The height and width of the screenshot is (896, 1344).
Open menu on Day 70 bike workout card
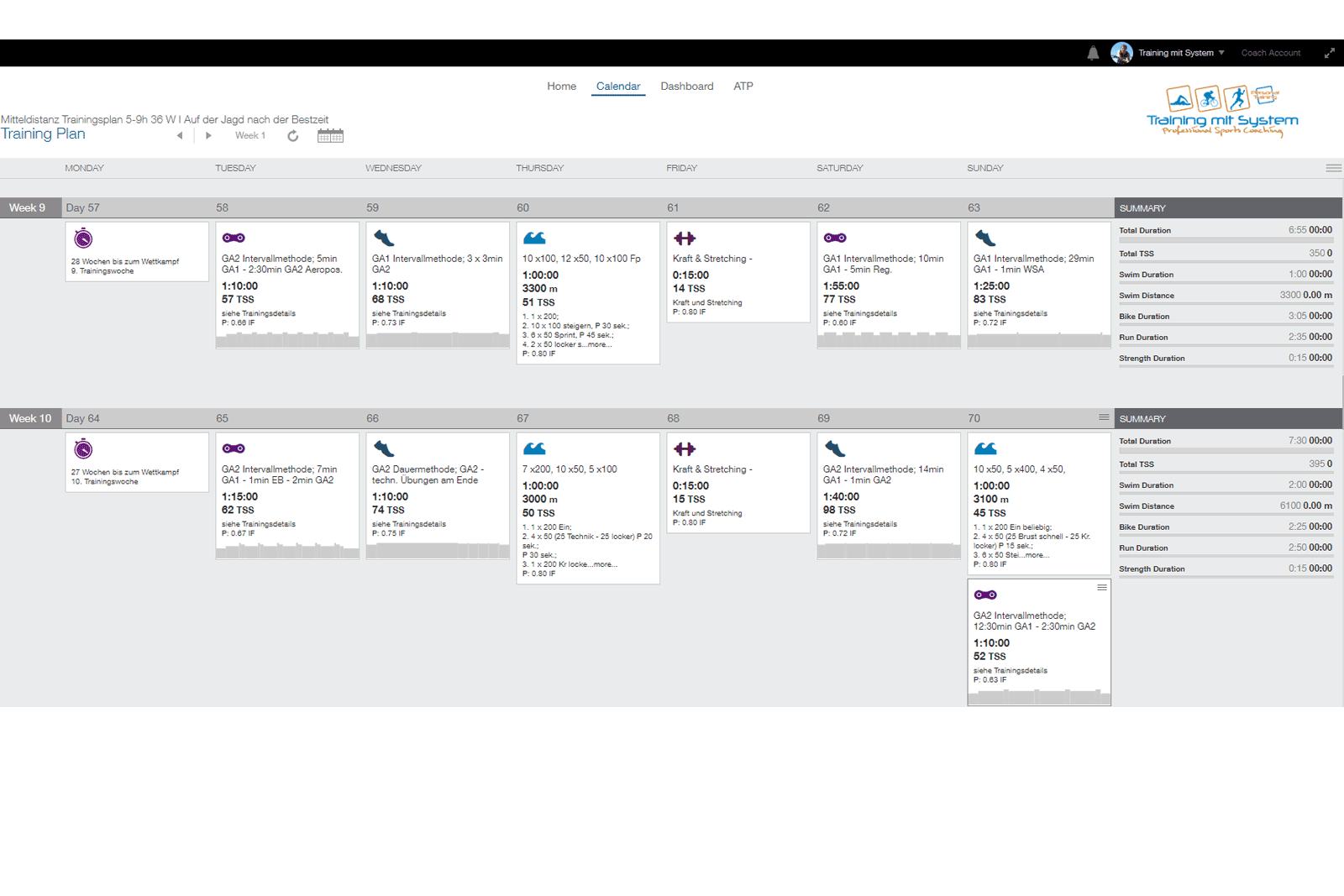[x=1102, y=588]
